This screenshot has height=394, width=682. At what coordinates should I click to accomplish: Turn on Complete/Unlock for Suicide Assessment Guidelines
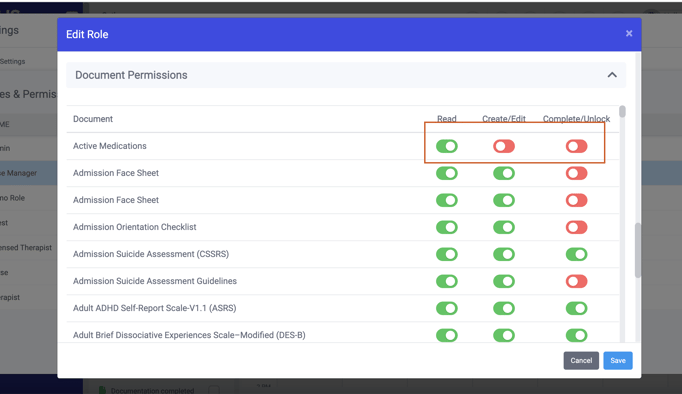pos(576,281)
